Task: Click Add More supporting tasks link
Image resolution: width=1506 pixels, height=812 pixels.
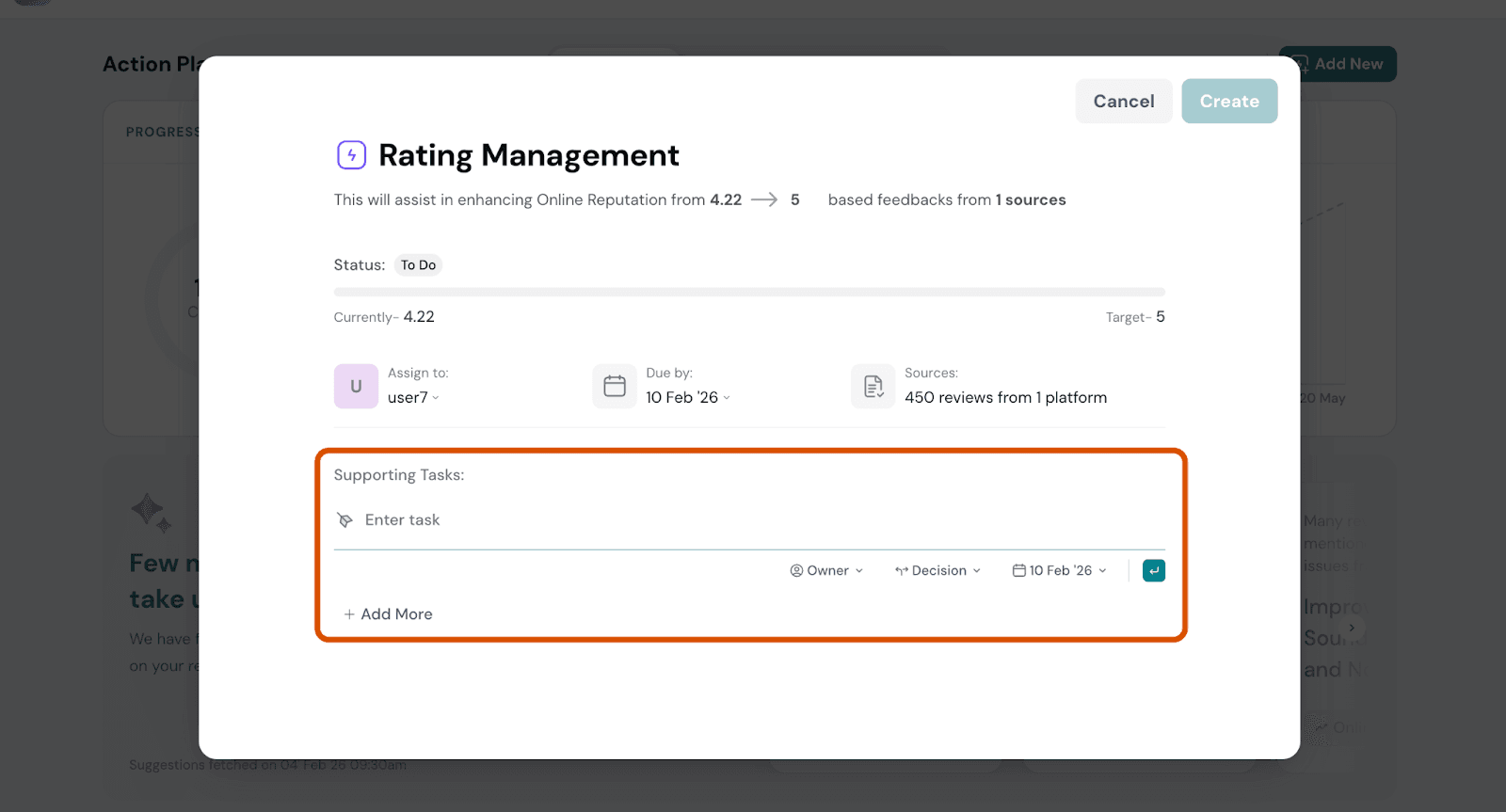Action: [x=396, y=614]
